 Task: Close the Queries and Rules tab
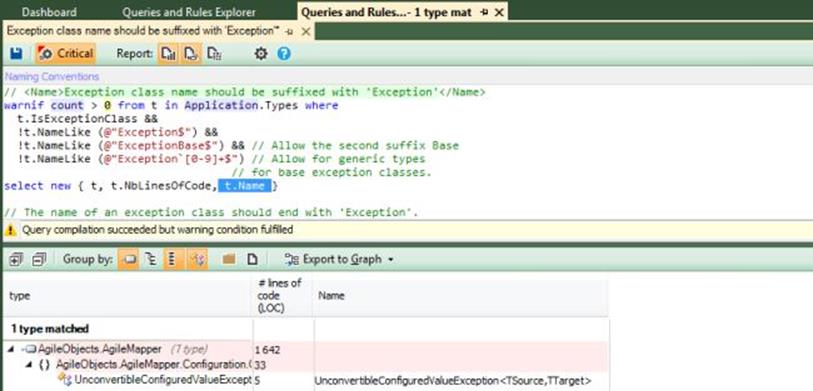pyautogui.click(x=499, y=12)
